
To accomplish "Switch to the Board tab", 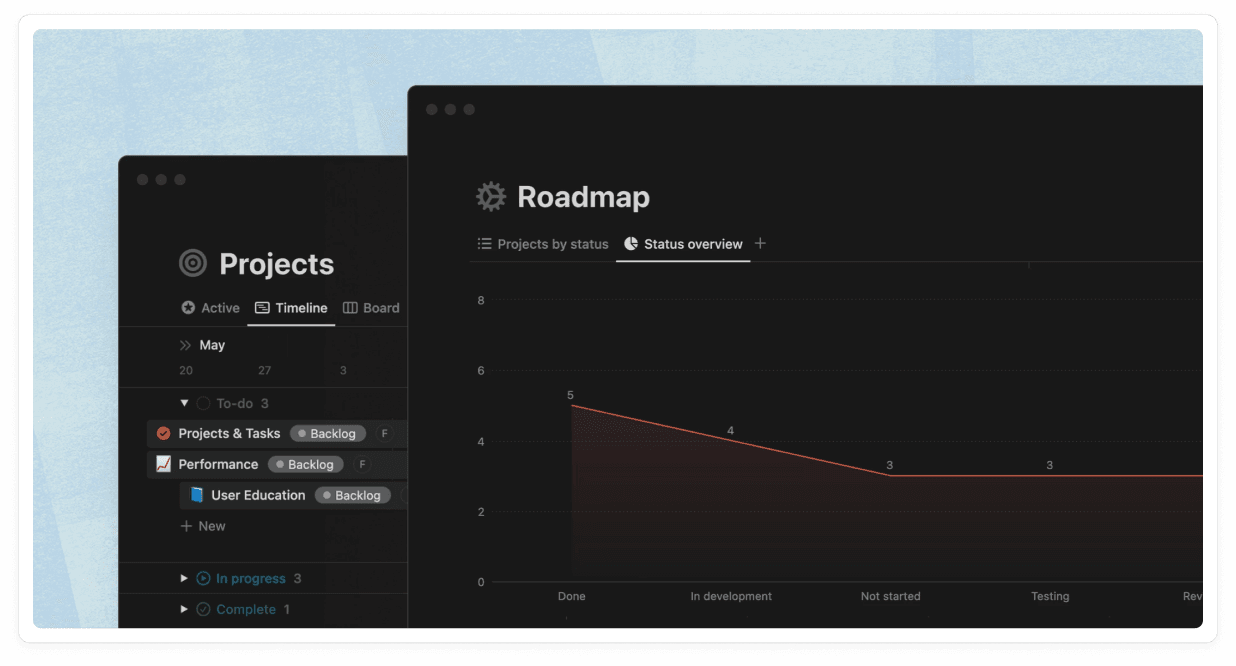I will [371, 308].
